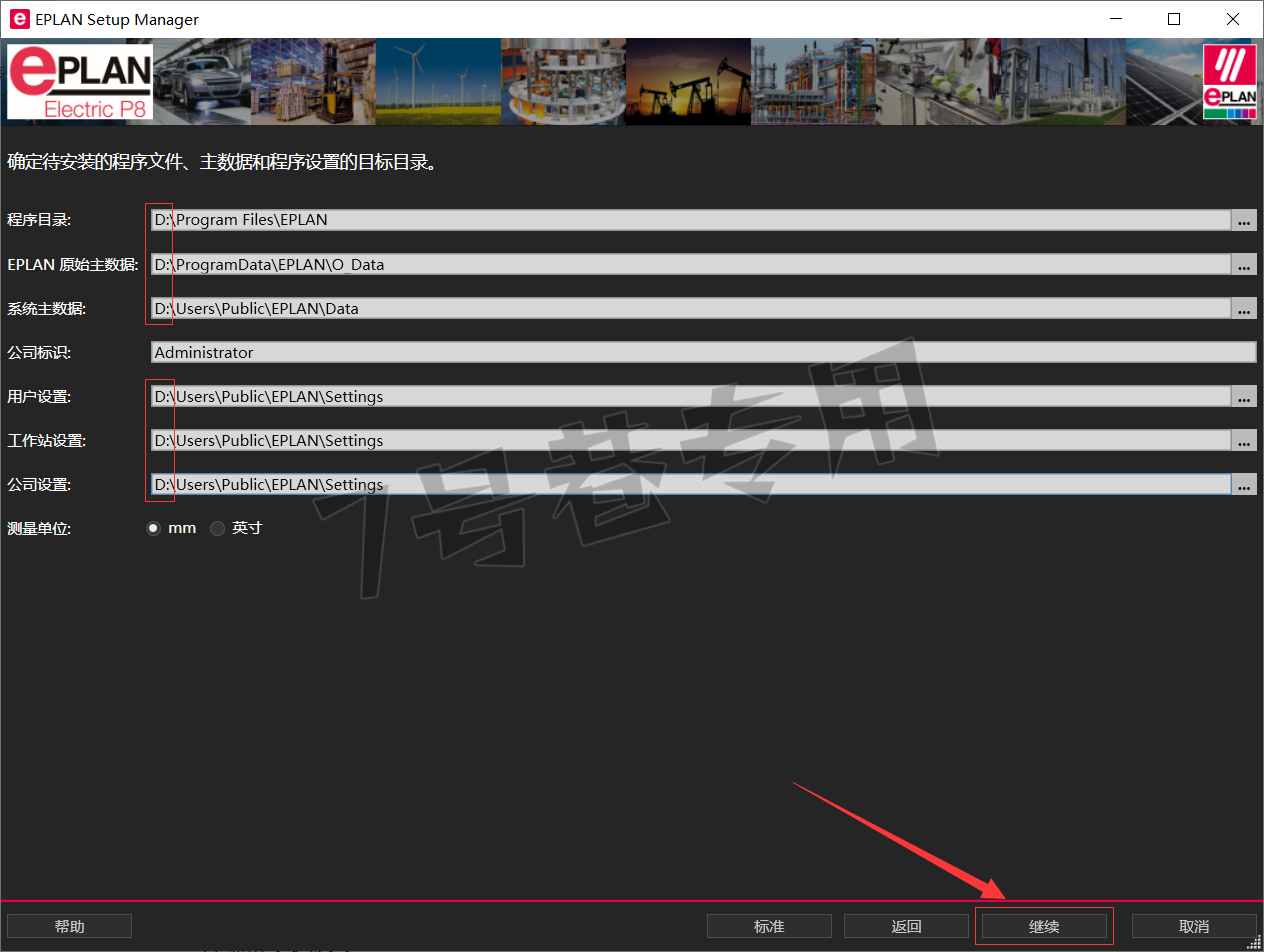Browse for 用户设置 folder via ellipsis
The width and height of the screenshot is (1264, 952).
pos(1244,396)
